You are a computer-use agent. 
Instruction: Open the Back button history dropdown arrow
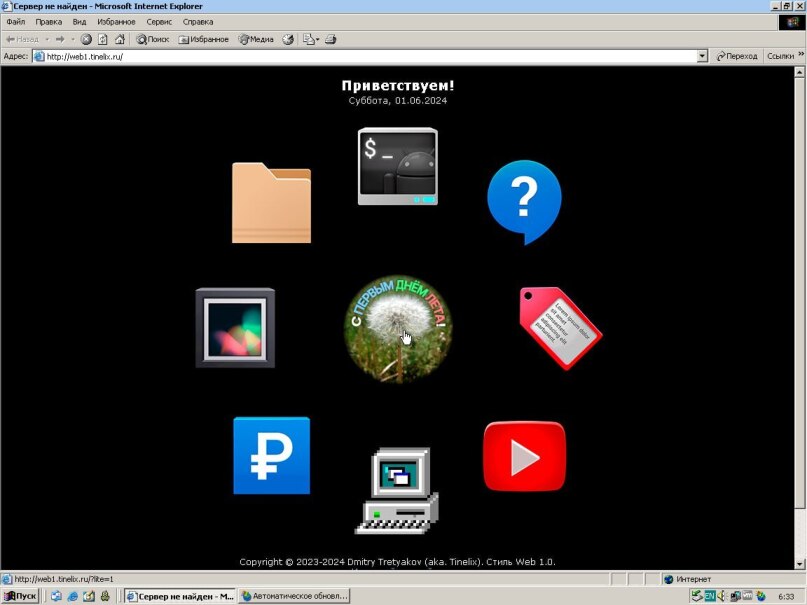(46, 40)
